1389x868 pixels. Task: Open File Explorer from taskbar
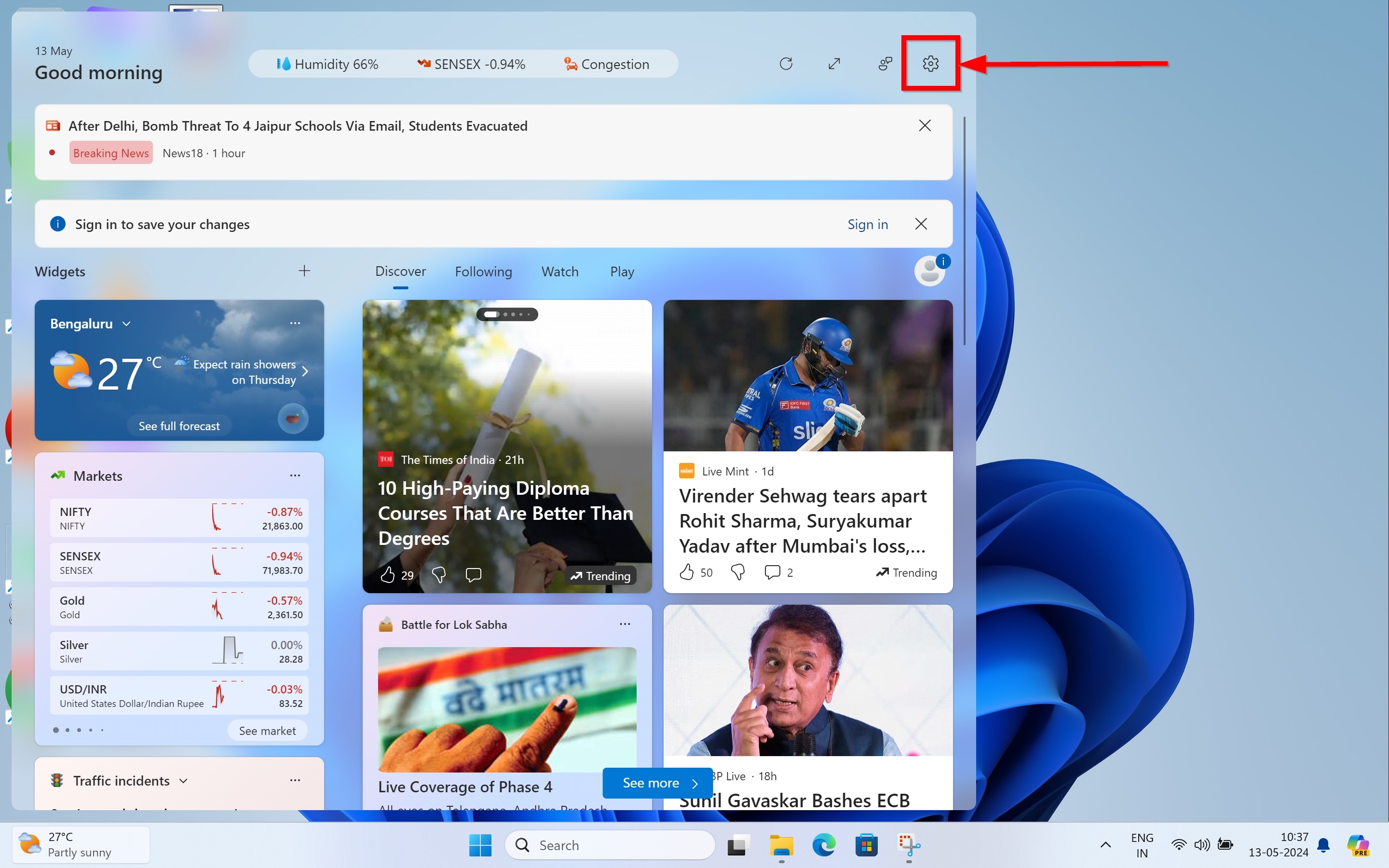point(781,845)
